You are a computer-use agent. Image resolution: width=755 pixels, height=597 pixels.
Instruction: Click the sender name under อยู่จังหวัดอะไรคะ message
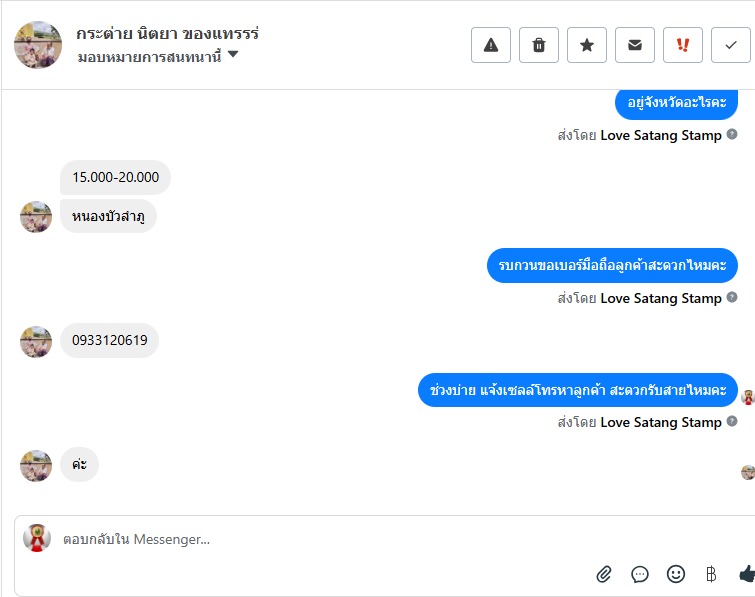pos(660,135)
